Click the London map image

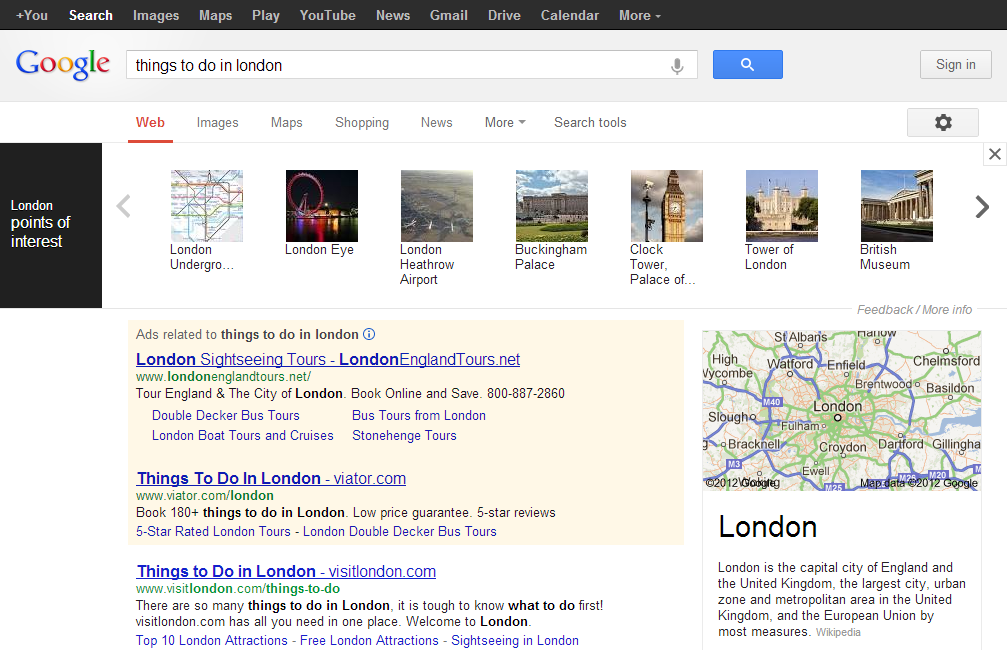click(x=841, y=410)
